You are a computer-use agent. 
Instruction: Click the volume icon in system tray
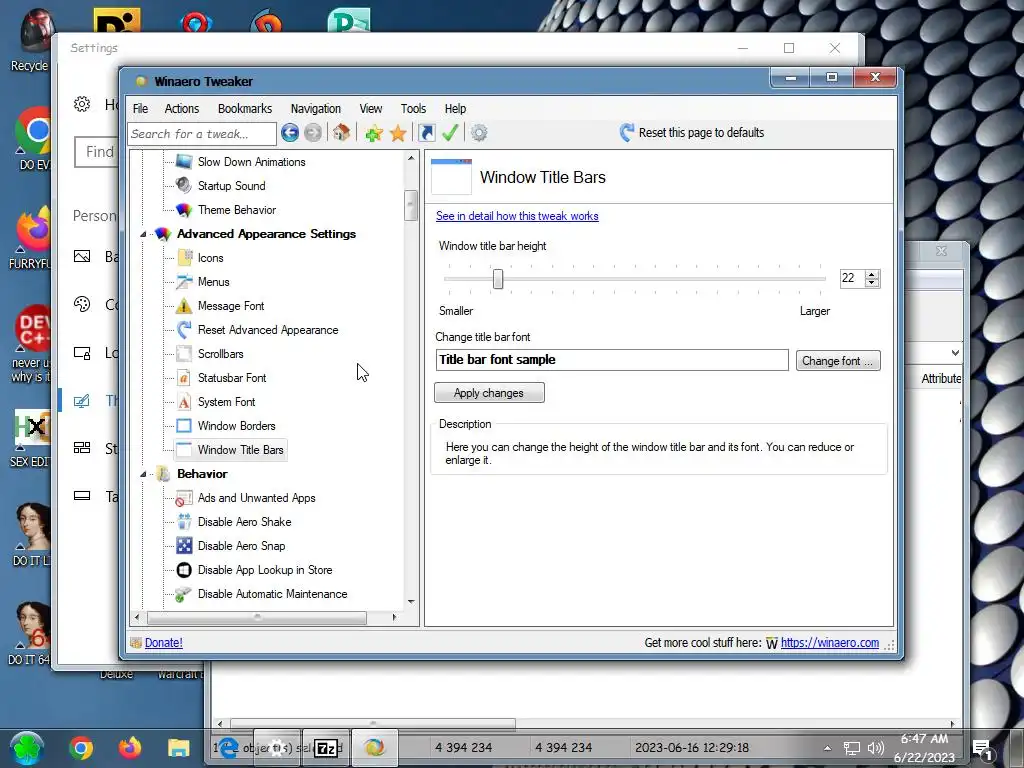(875, 748)
